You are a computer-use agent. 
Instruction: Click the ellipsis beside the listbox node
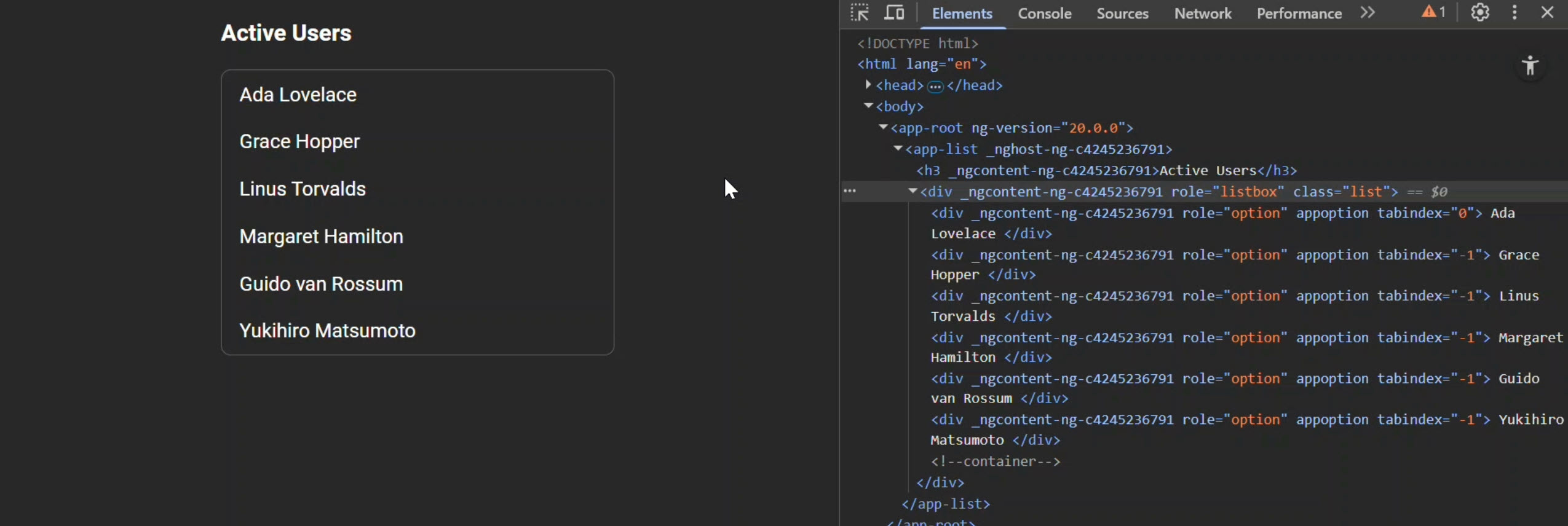click(x=850, y=191)
